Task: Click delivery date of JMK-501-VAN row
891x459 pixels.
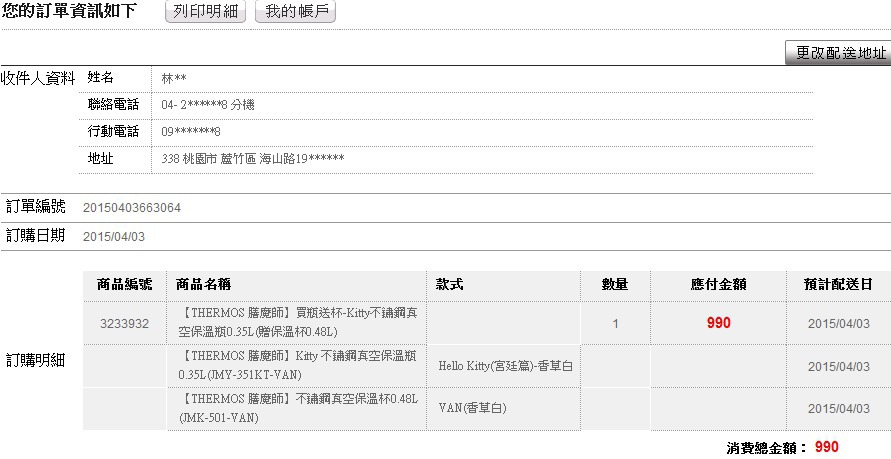Action: [x=839, y=409]
